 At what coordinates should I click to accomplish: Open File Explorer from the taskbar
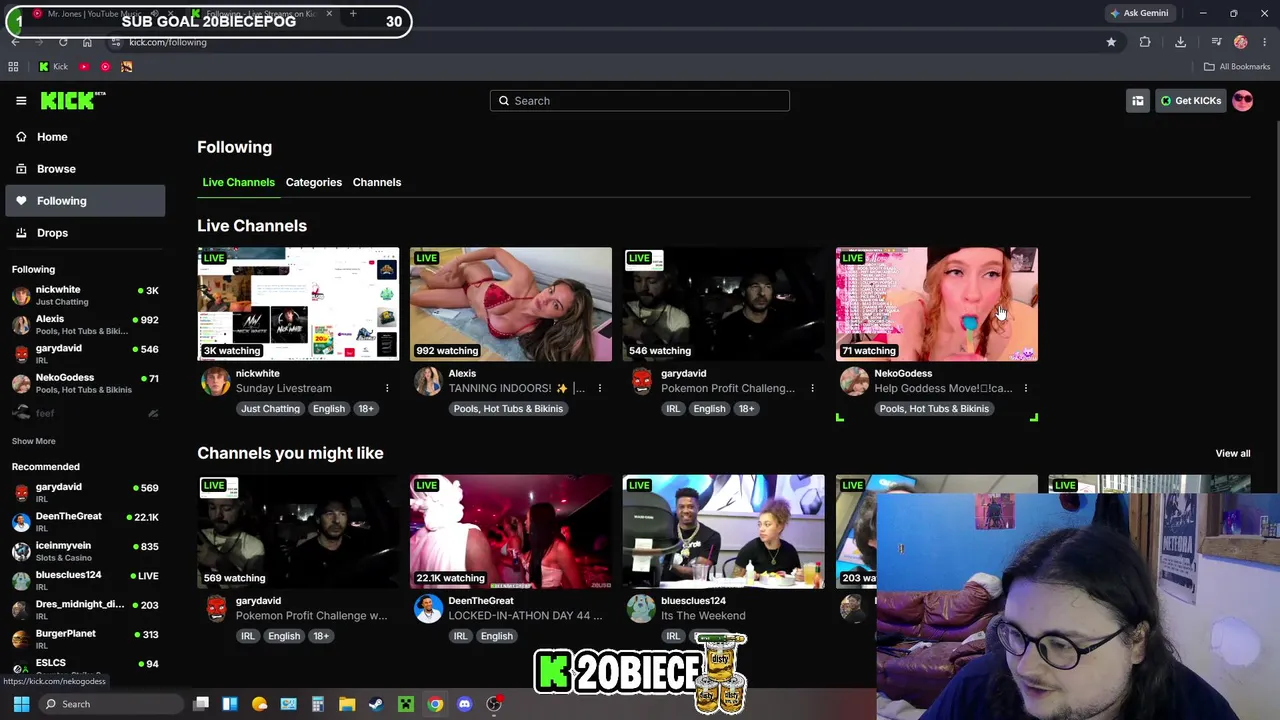(x=347, y=704)
